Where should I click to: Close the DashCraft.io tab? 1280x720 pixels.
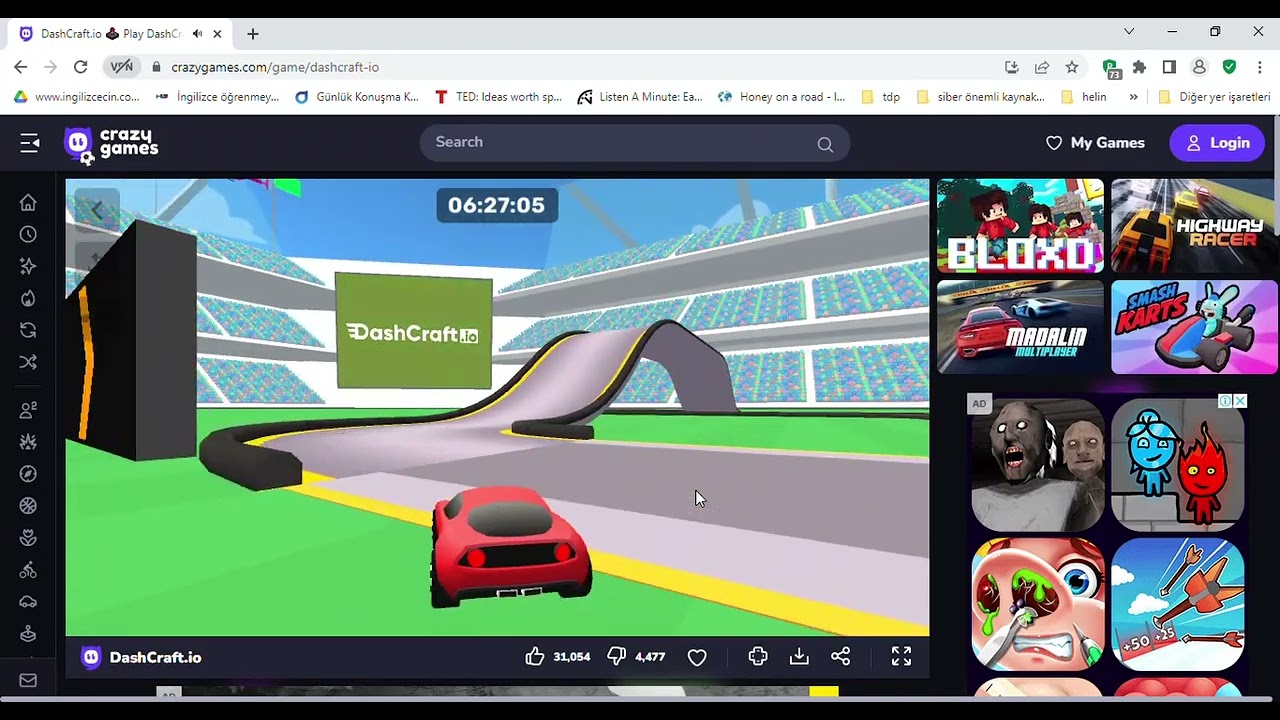pos(217,34)
